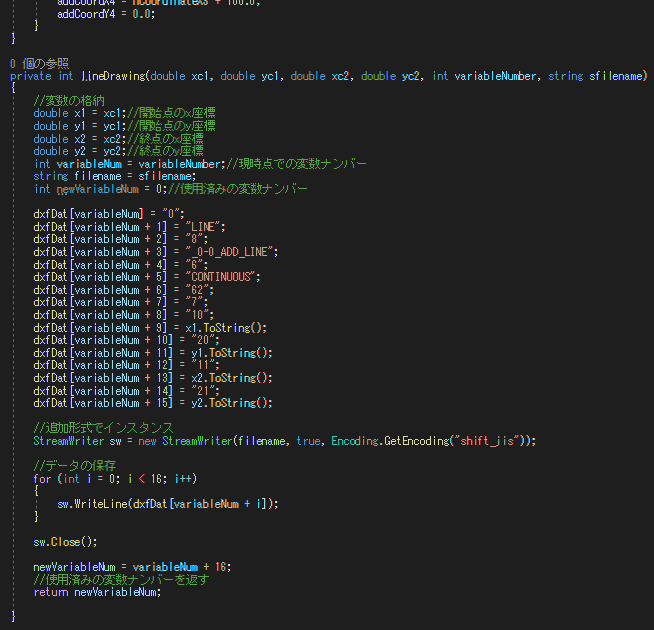
Task: Click "int variableNum = variableNumber;" declaration
Action: pos(130,164)
